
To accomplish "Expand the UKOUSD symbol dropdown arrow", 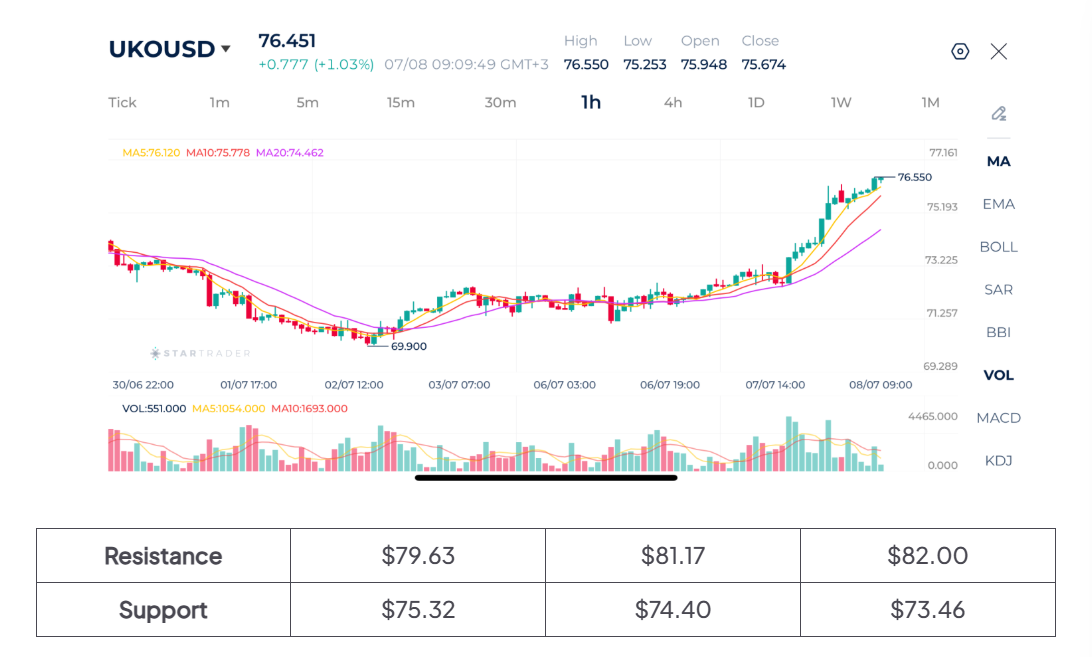I will tap(226, 49).
